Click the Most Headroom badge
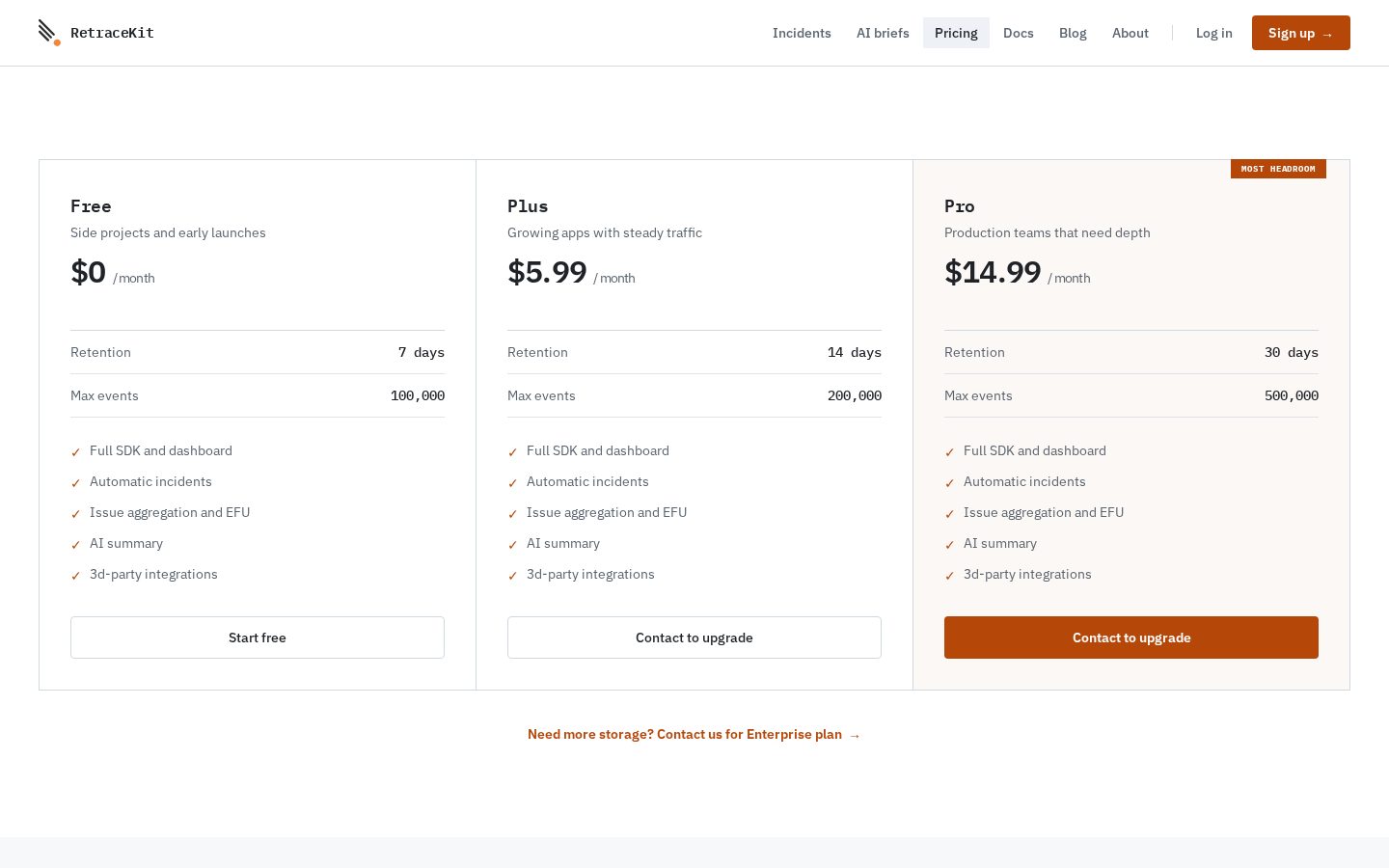Viewport: 1389px width, 868px height. coord(1278,169)
